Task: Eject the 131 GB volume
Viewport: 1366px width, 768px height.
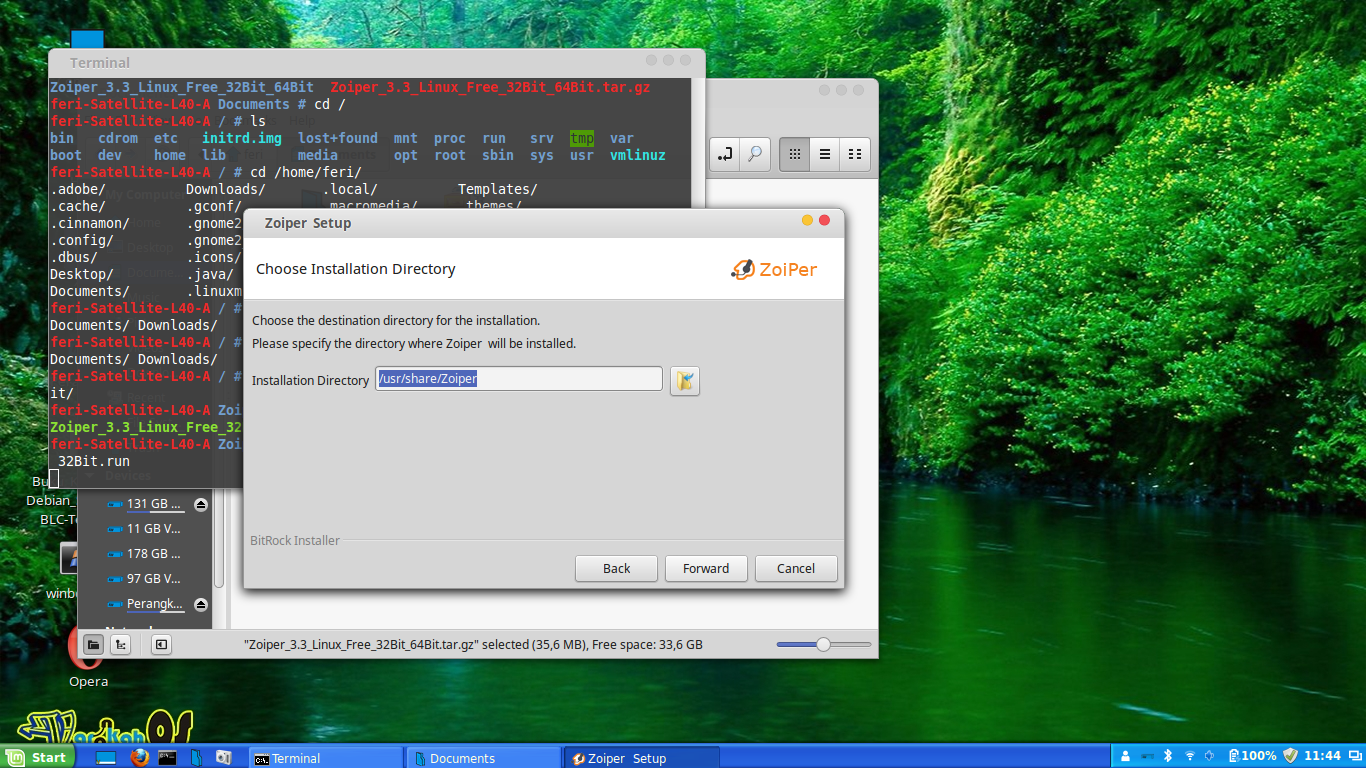Action: (x=201, y=504)
